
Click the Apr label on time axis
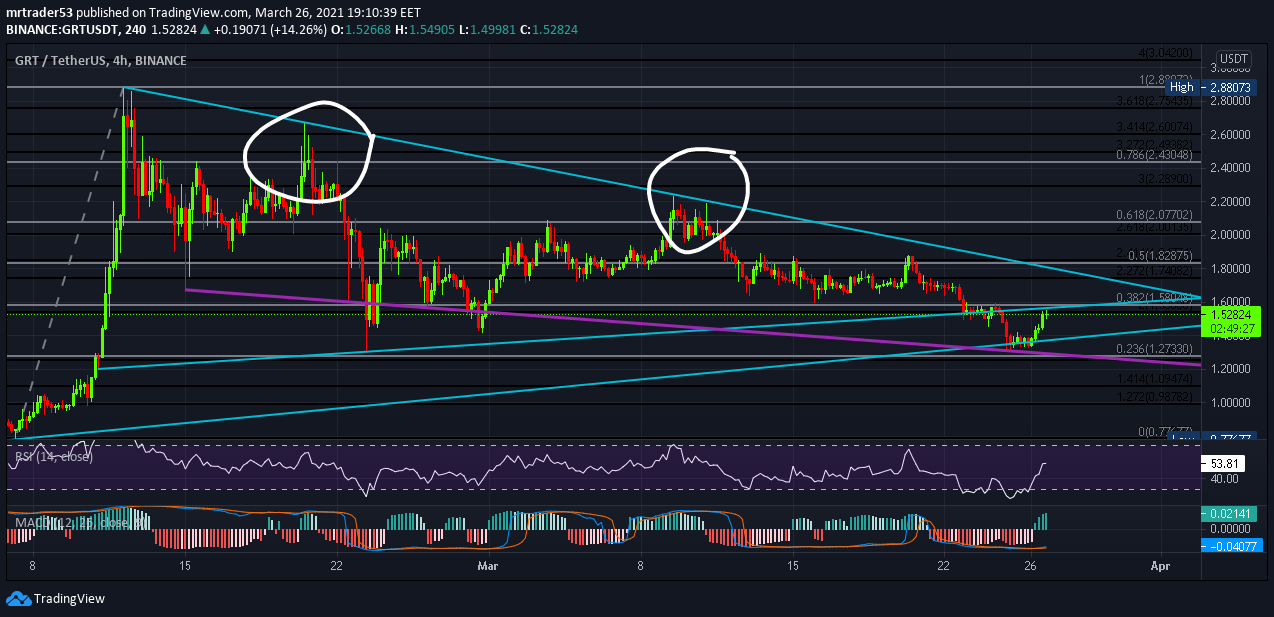tap(1159, 567)
